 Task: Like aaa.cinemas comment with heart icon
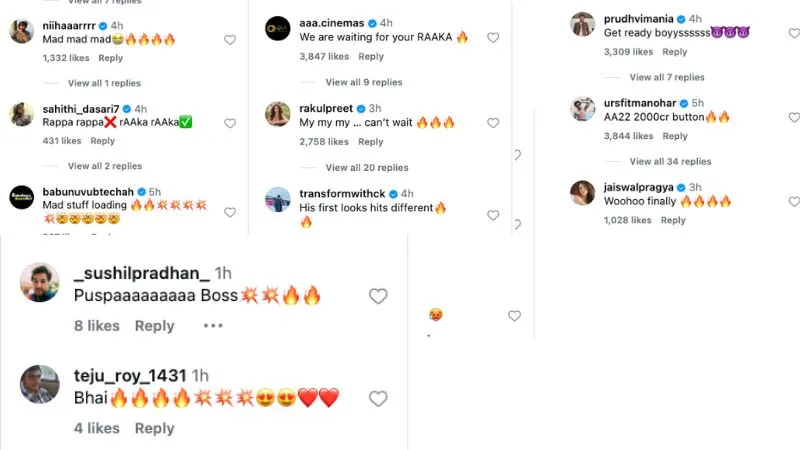tap(493, 38)
